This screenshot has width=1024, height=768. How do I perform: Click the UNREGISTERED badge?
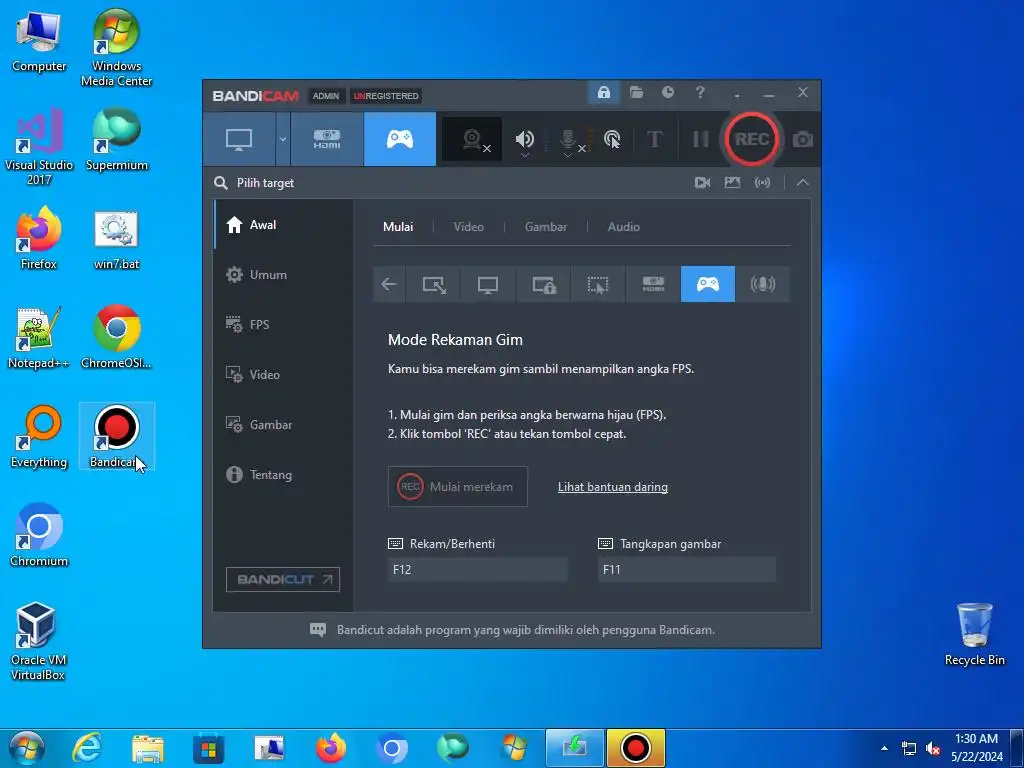(386, 96)
